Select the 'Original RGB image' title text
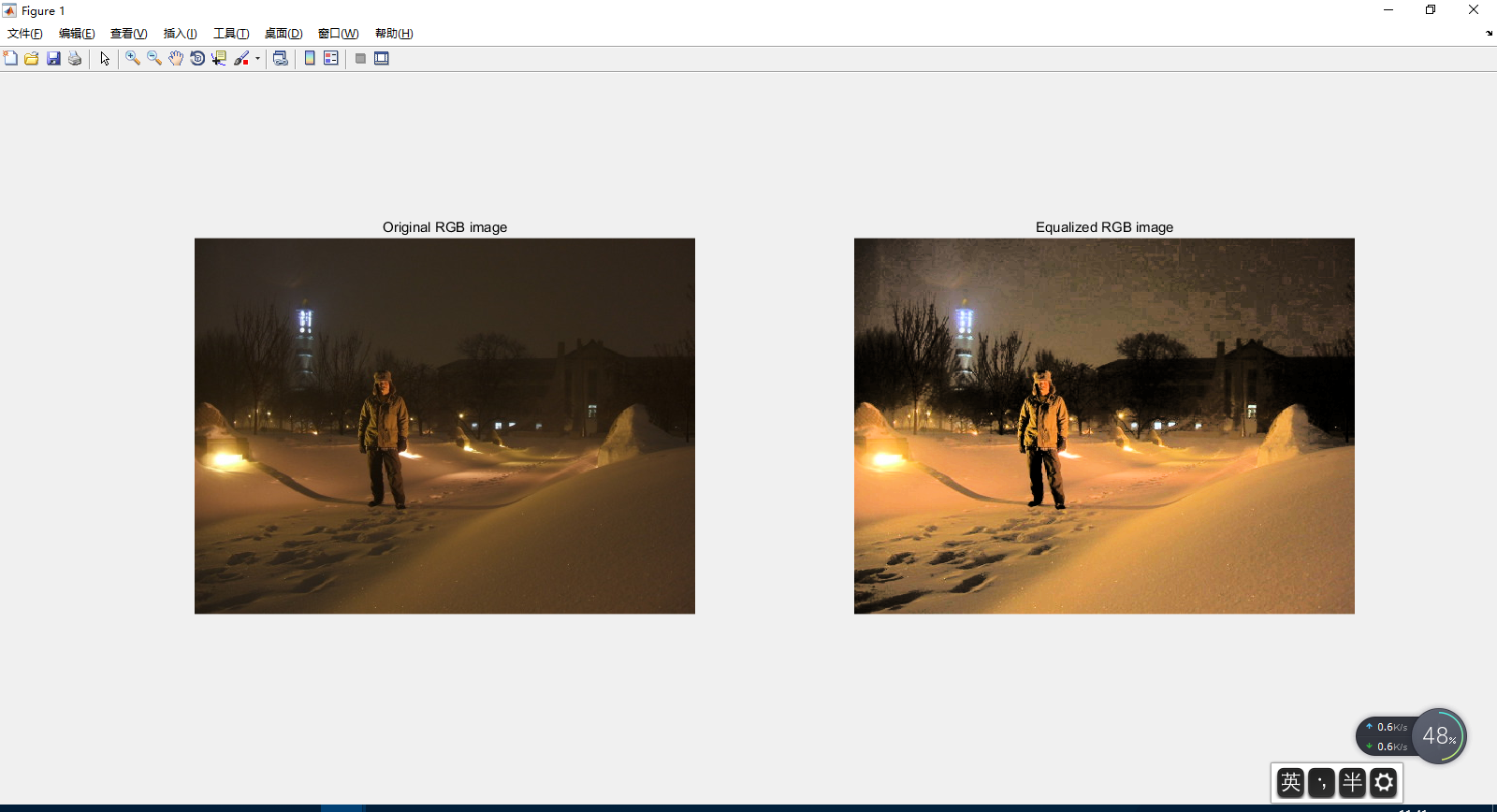The width and height of the screenshot is (1497, 812). [444, 227]
